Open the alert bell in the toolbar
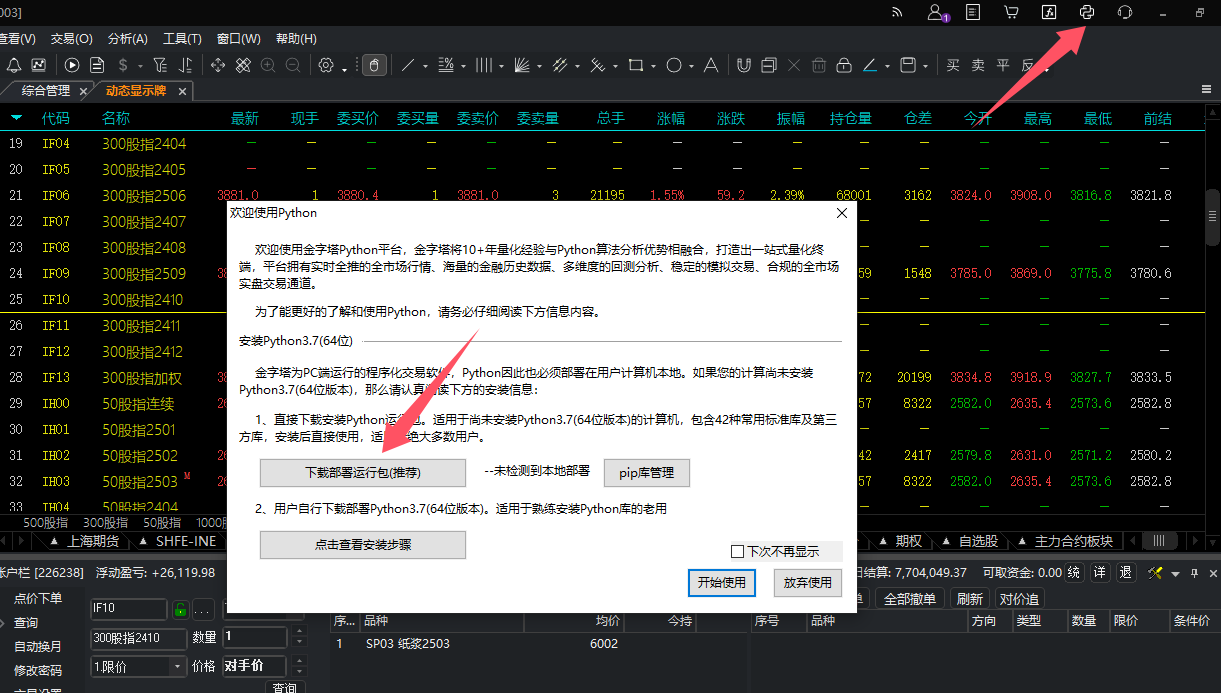Viewport: 1221px width, 693px height. click(x=14, y=65)
